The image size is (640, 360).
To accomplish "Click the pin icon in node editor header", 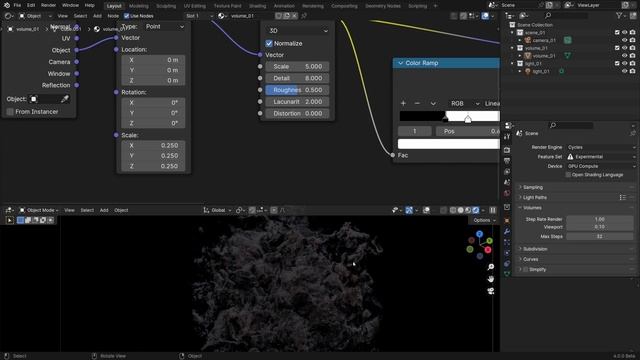I will (304, 16).
